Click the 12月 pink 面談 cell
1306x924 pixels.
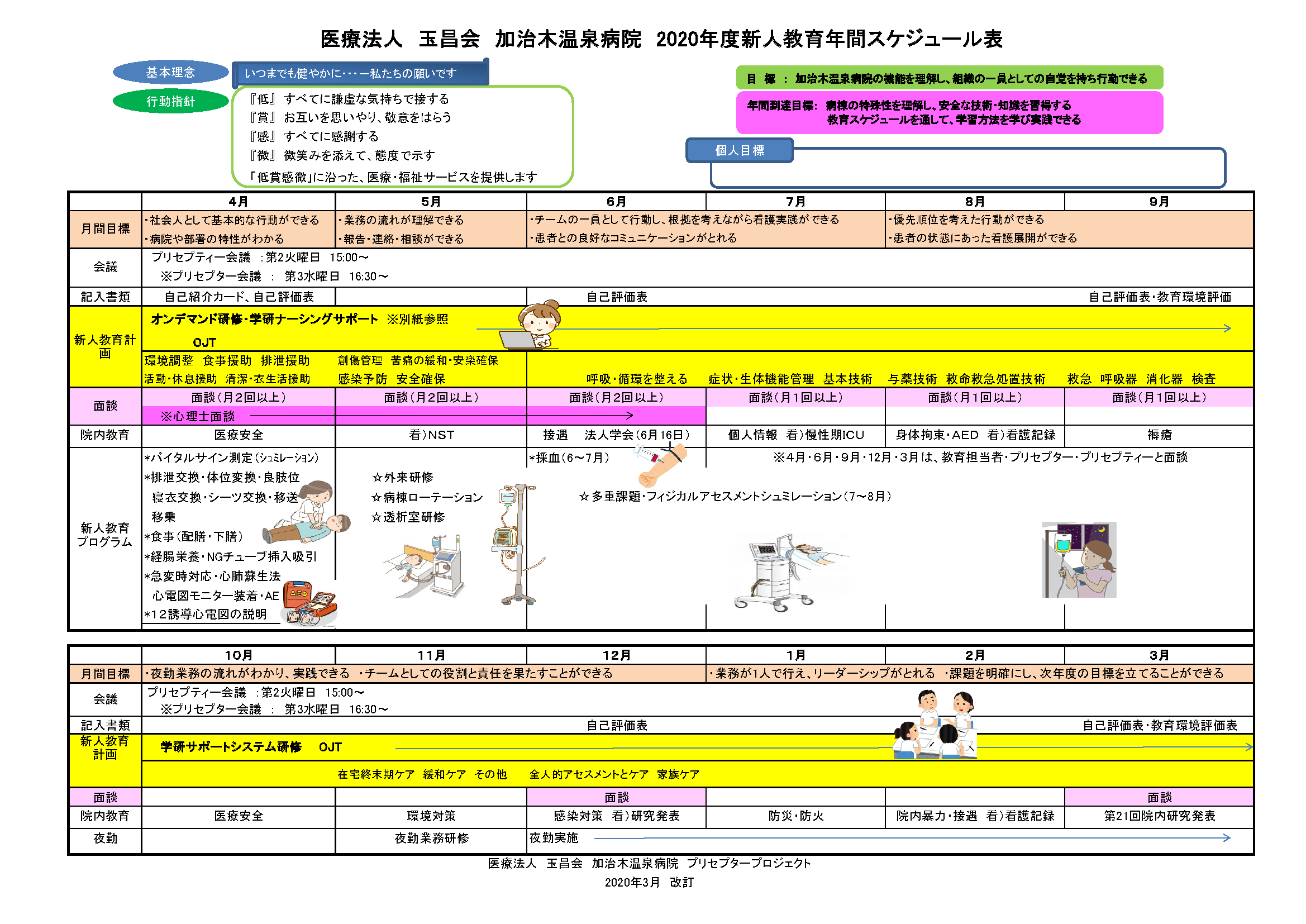[616, 797]
